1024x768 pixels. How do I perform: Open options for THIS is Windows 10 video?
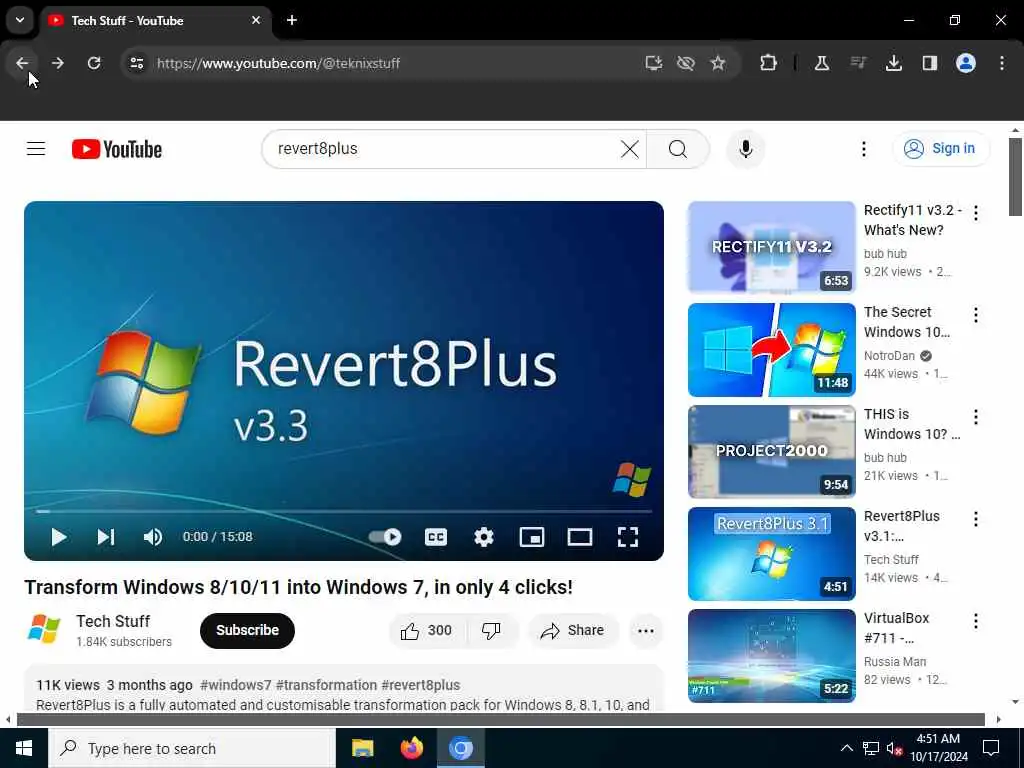tap(976, 417)
